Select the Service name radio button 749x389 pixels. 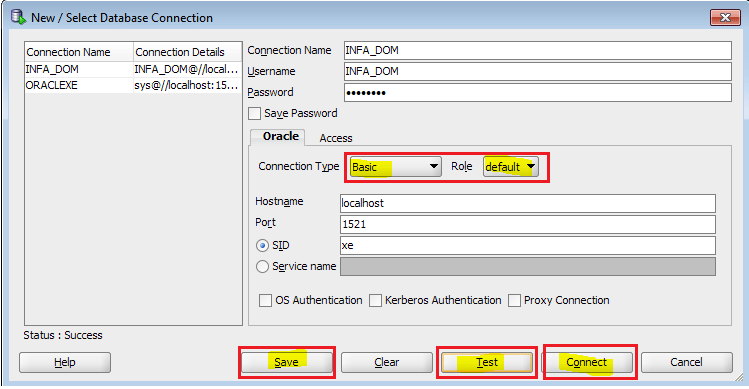pyautogui.click(x=262, y=266)
